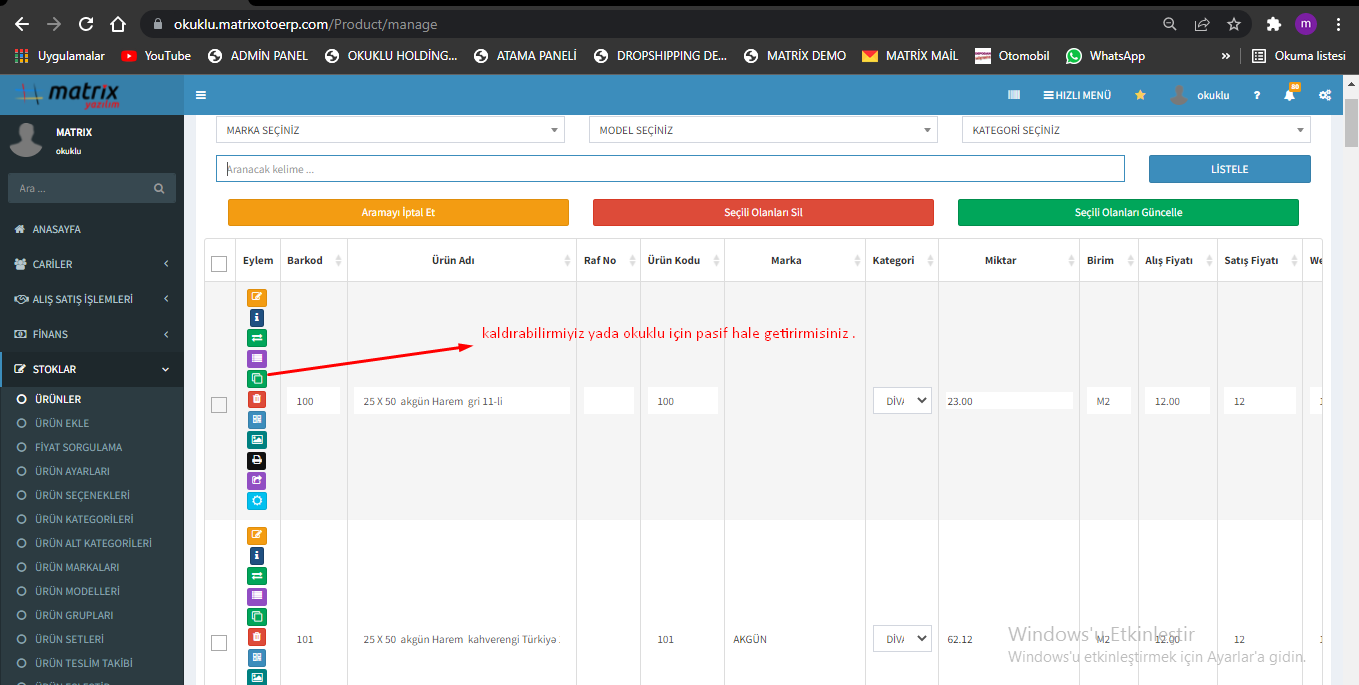The height and width of the screenshot is (685, 1359).
Task: Click the green copy icon for product 100
Action: pos(257,379)
